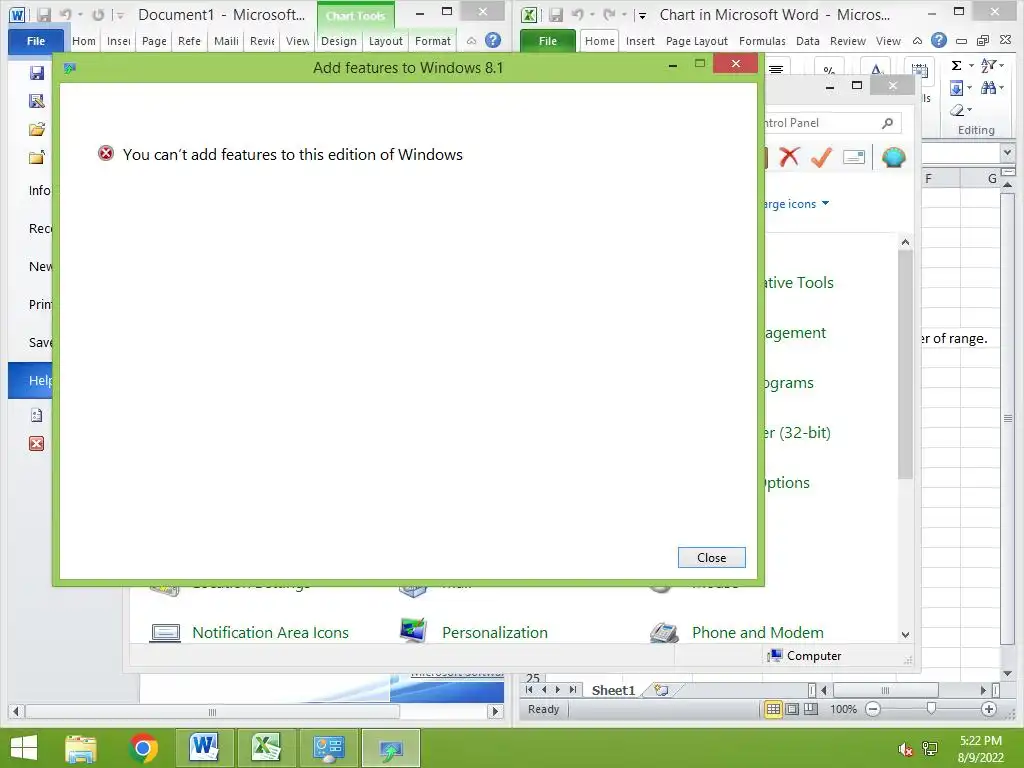Open Phone and Modem in Control Panel
This screenshot has width=1024, height=768.
pyautogui.click(x=758, y=632)
